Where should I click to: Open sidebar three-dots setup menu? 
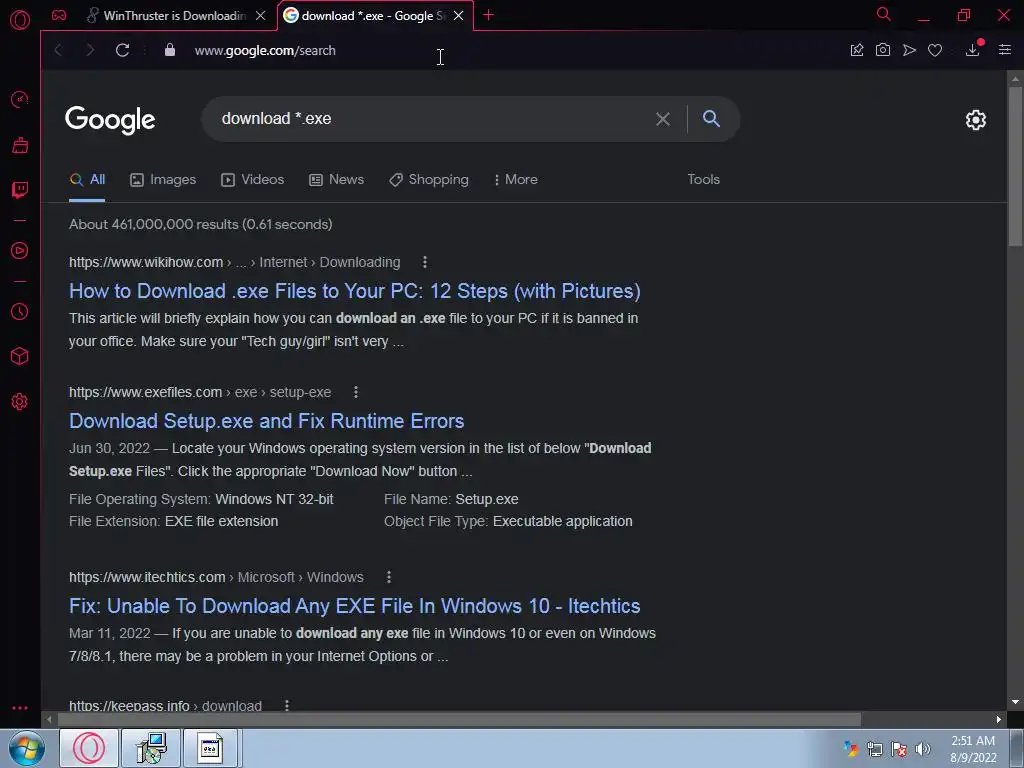[x=20, y=708]
